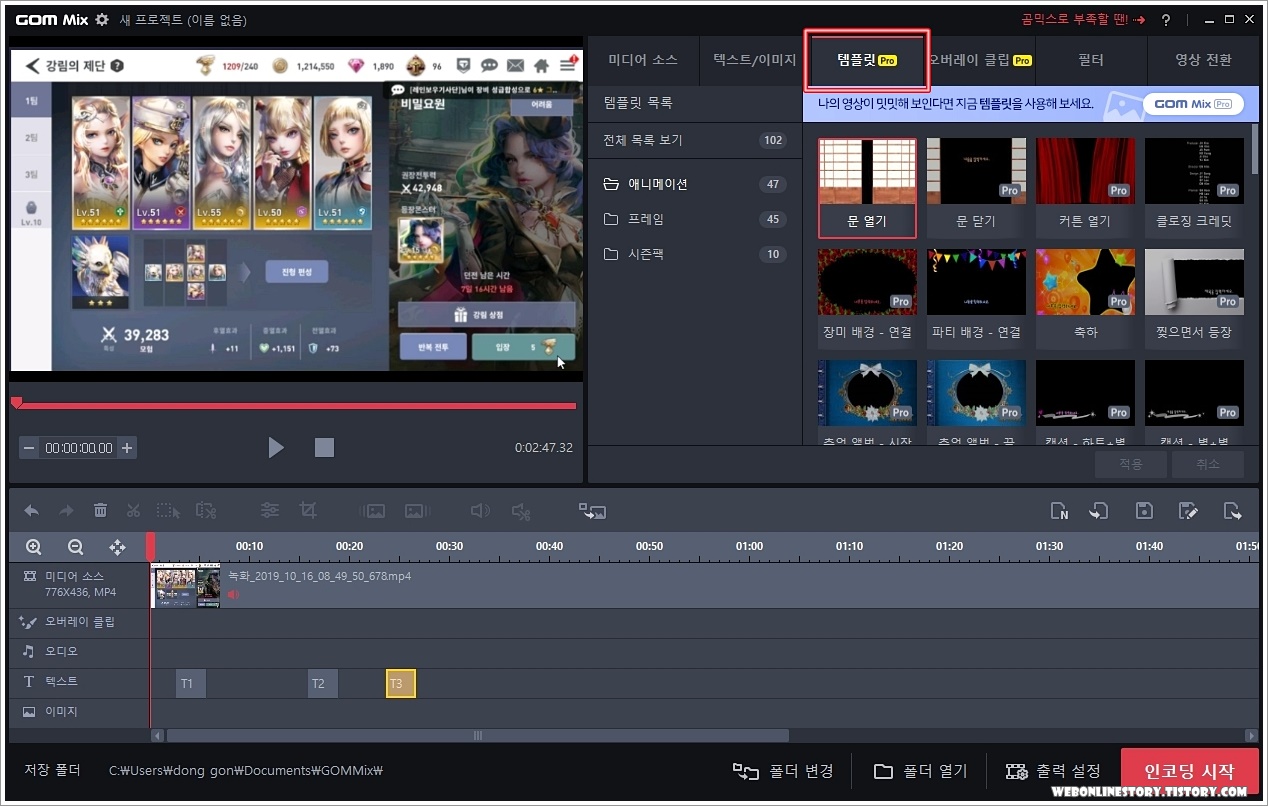Click the open project icon
This screenshot has width=1268, height=806.
(1099, 511)
